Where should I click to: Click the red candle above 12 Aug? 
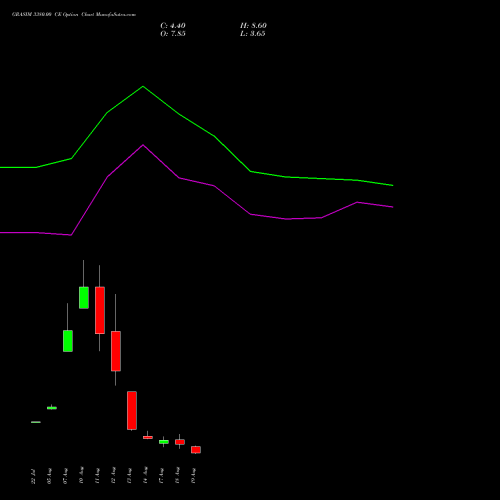(116, 351)
